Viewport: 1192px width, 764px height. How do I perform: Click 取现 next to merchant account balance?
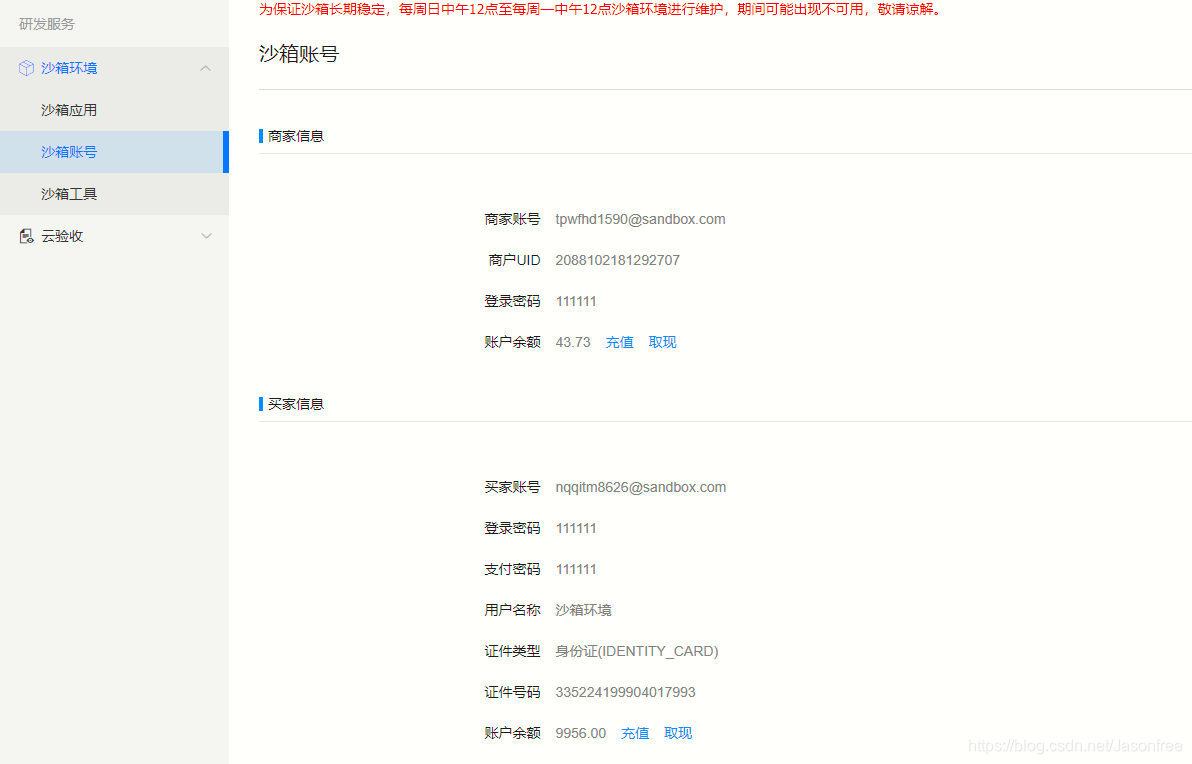(662, 341)
